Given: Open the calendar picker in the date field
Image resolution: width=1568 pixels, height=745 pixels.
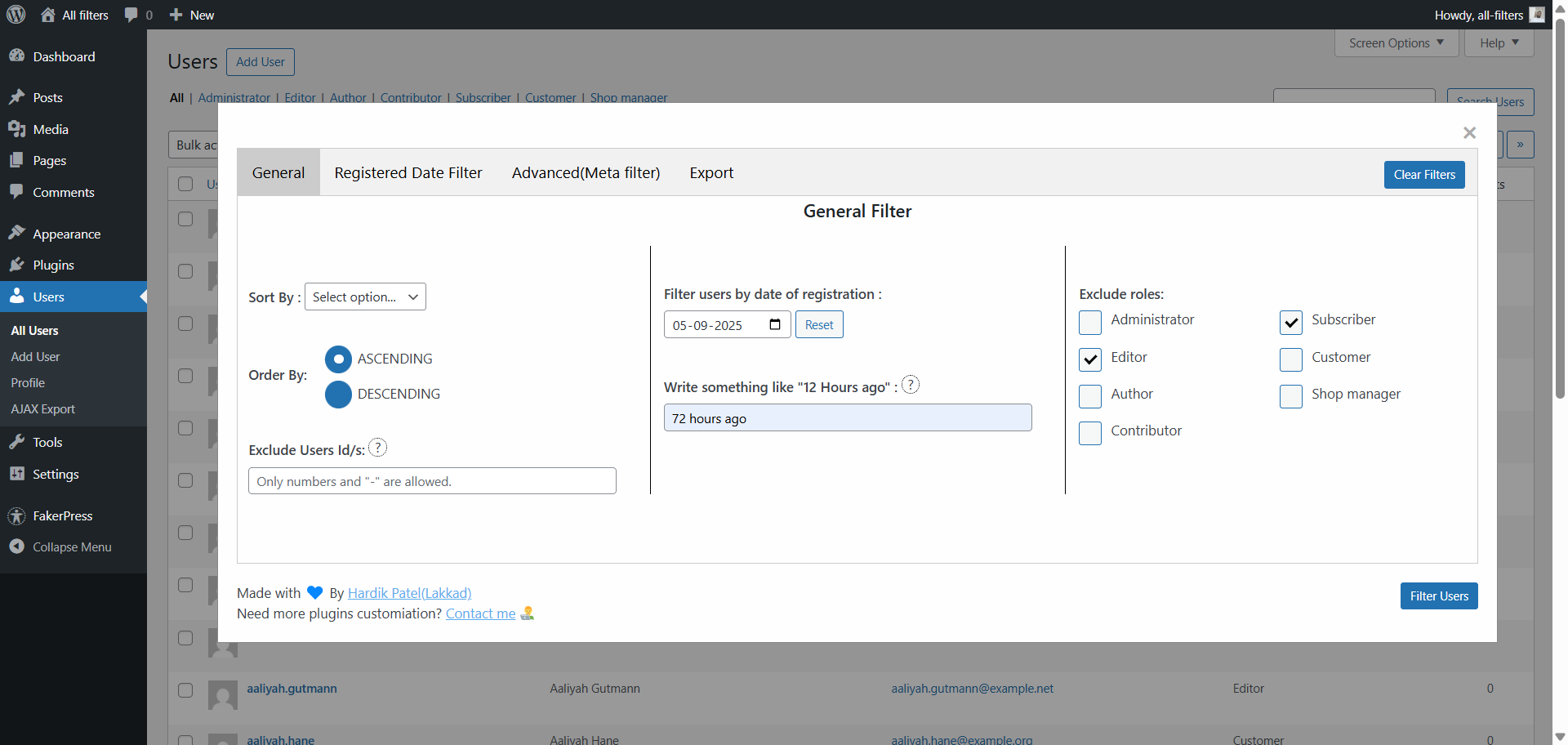Looking at the screenshot, I should 774,325.
